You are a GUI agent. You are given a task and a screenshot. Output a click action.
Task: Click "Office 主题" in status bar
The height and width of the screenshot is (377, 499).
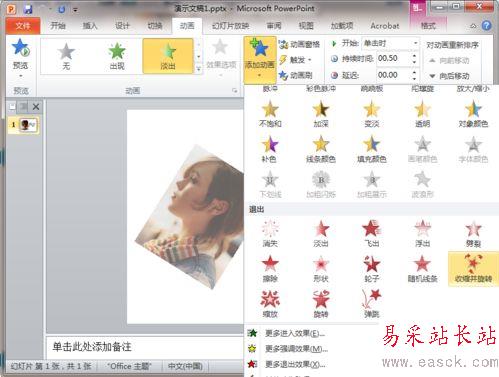point(129,366)
